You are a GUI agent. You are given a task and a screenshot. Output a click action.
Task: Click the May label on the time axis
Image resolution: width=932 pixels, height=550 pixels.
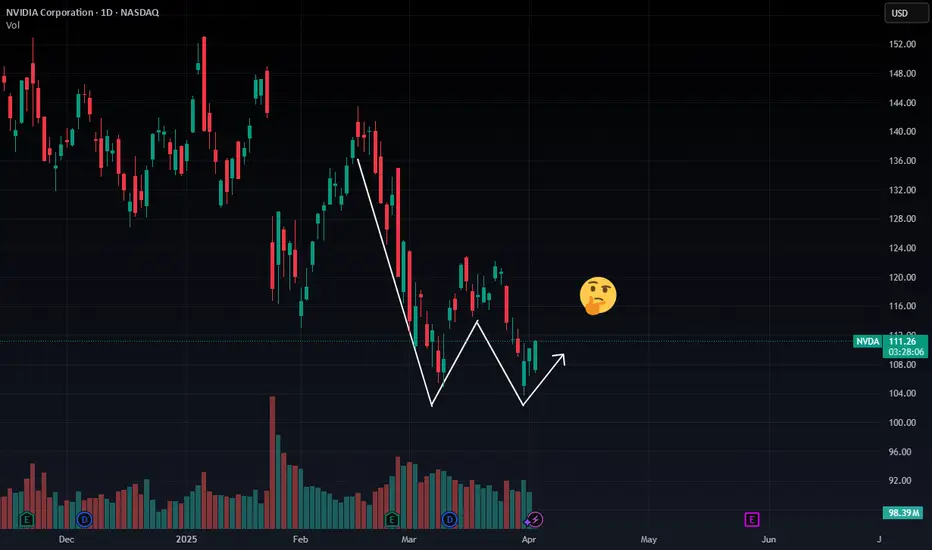(649, 539)
